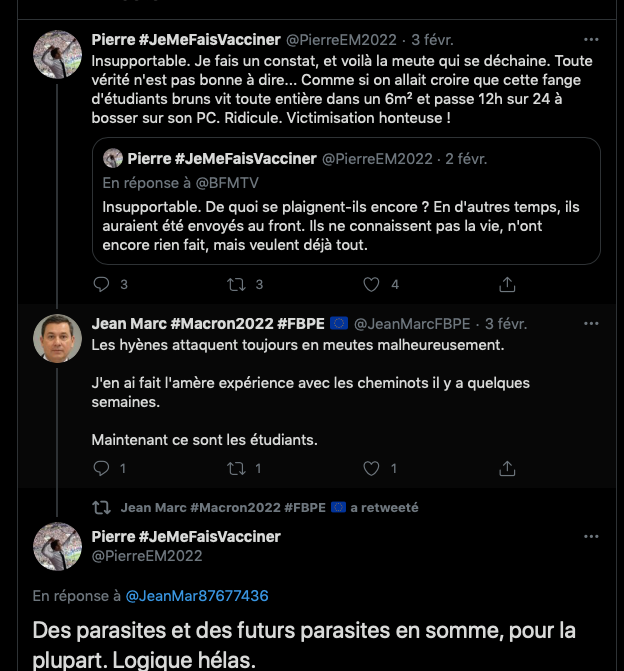Open the @JeanMar87677436 mention link
This screenshot has width=624, height=671.
coord(197,596)
